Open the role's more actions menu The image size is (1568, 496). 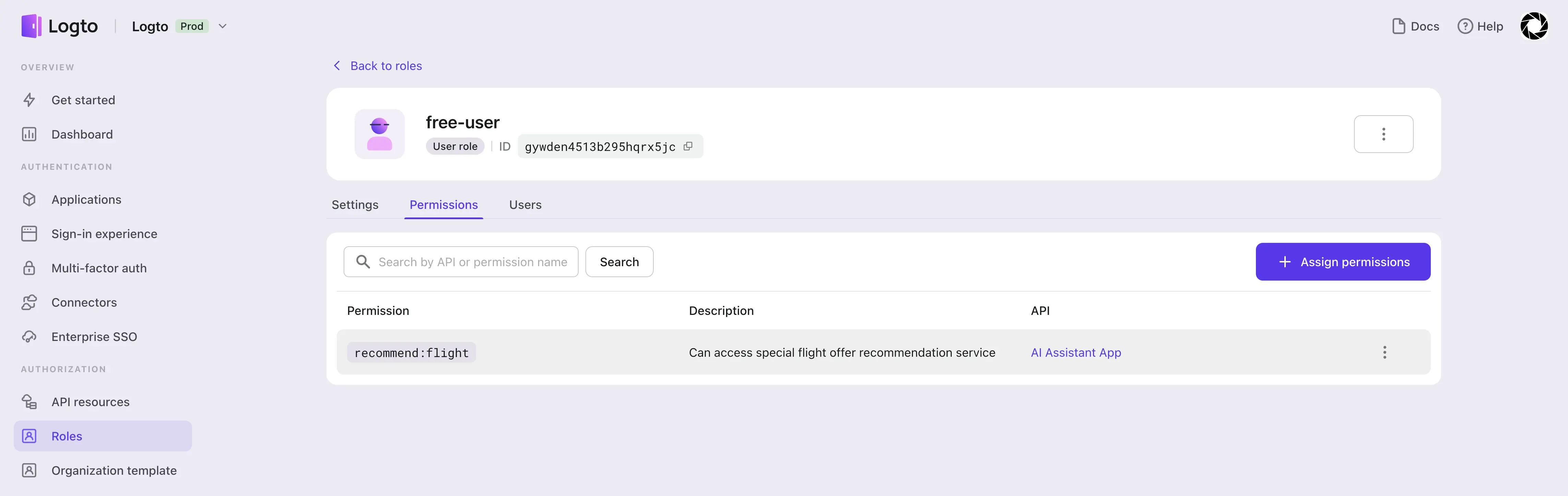point(1383,134)
